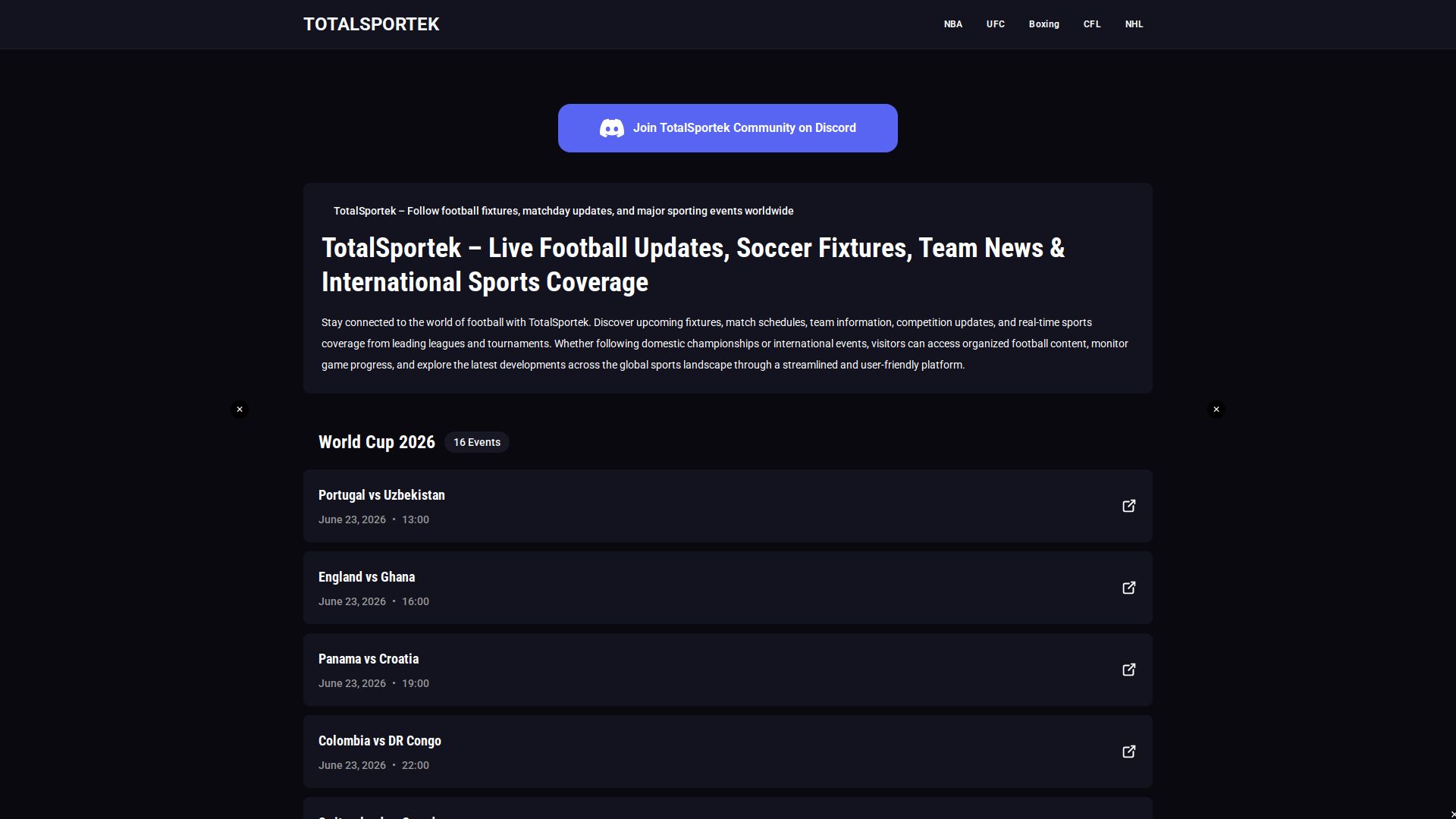The width and height of the screenshot is (1456, 819).
Task: Click the 22:00 time for Colombia match
Action: coord(416,765)
